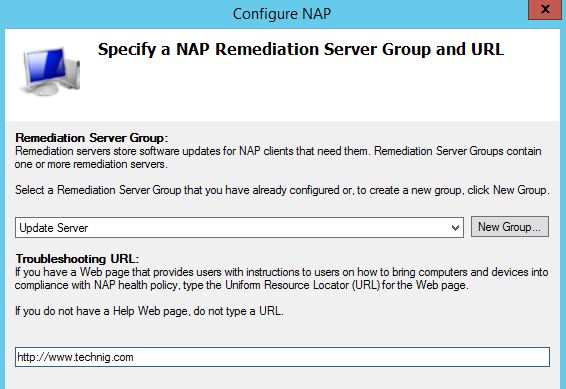Click the New Group... button
Viewport: 566px width, 389px height.
[x=510, y=227]
